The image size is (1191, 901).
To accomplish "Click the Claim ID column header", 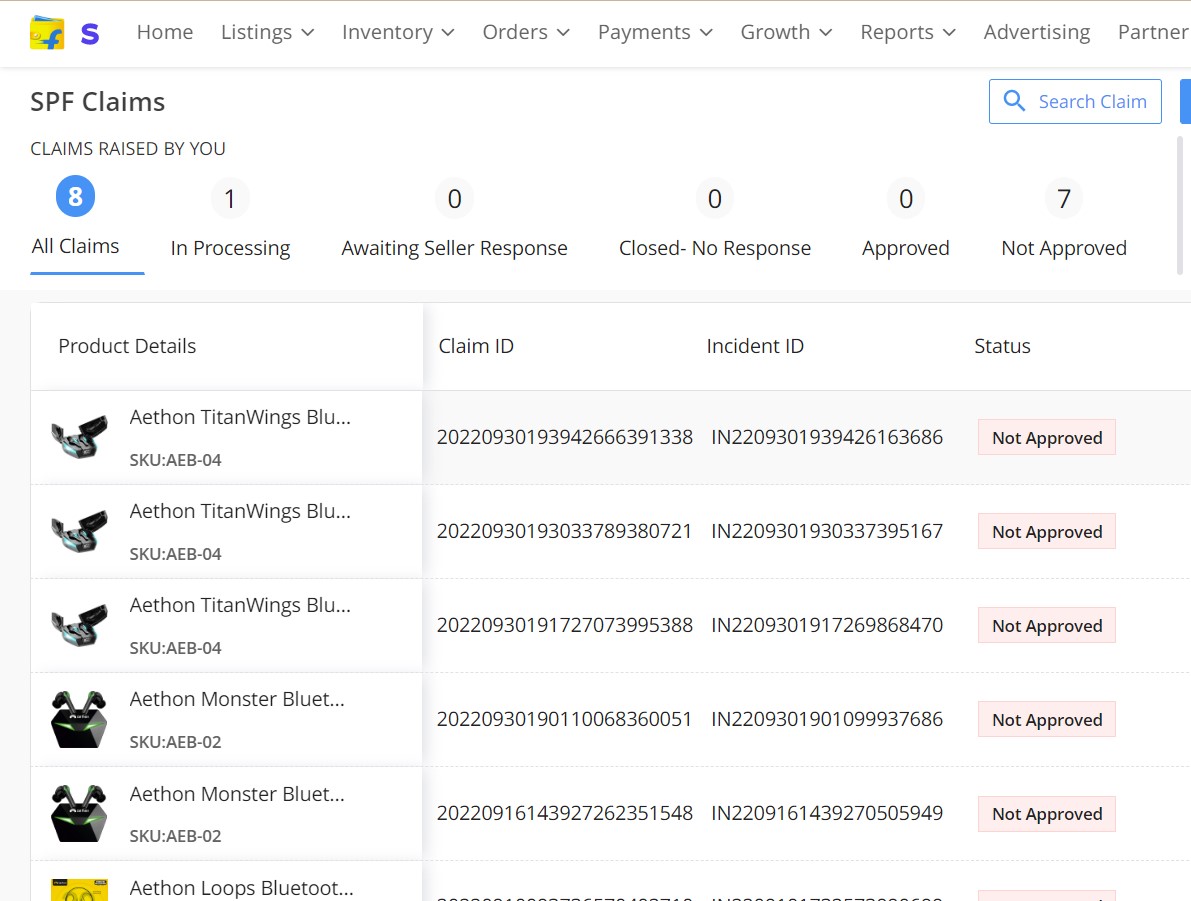I will click(476, 346).
